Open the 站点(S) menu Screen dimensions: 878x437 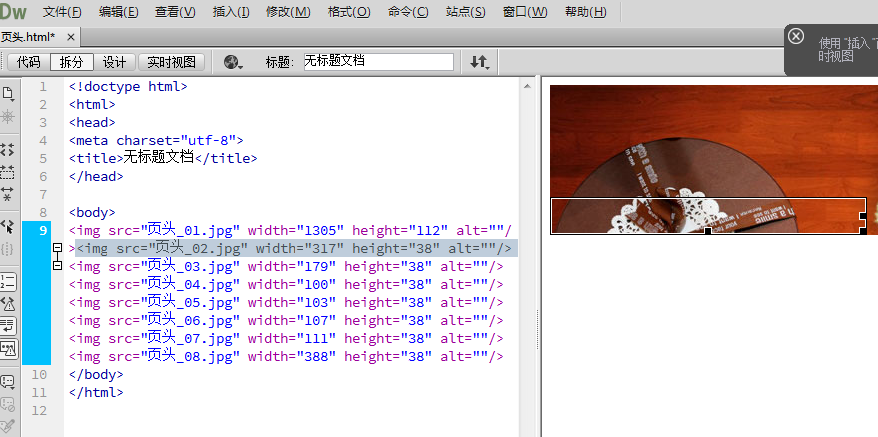[466, 12]
